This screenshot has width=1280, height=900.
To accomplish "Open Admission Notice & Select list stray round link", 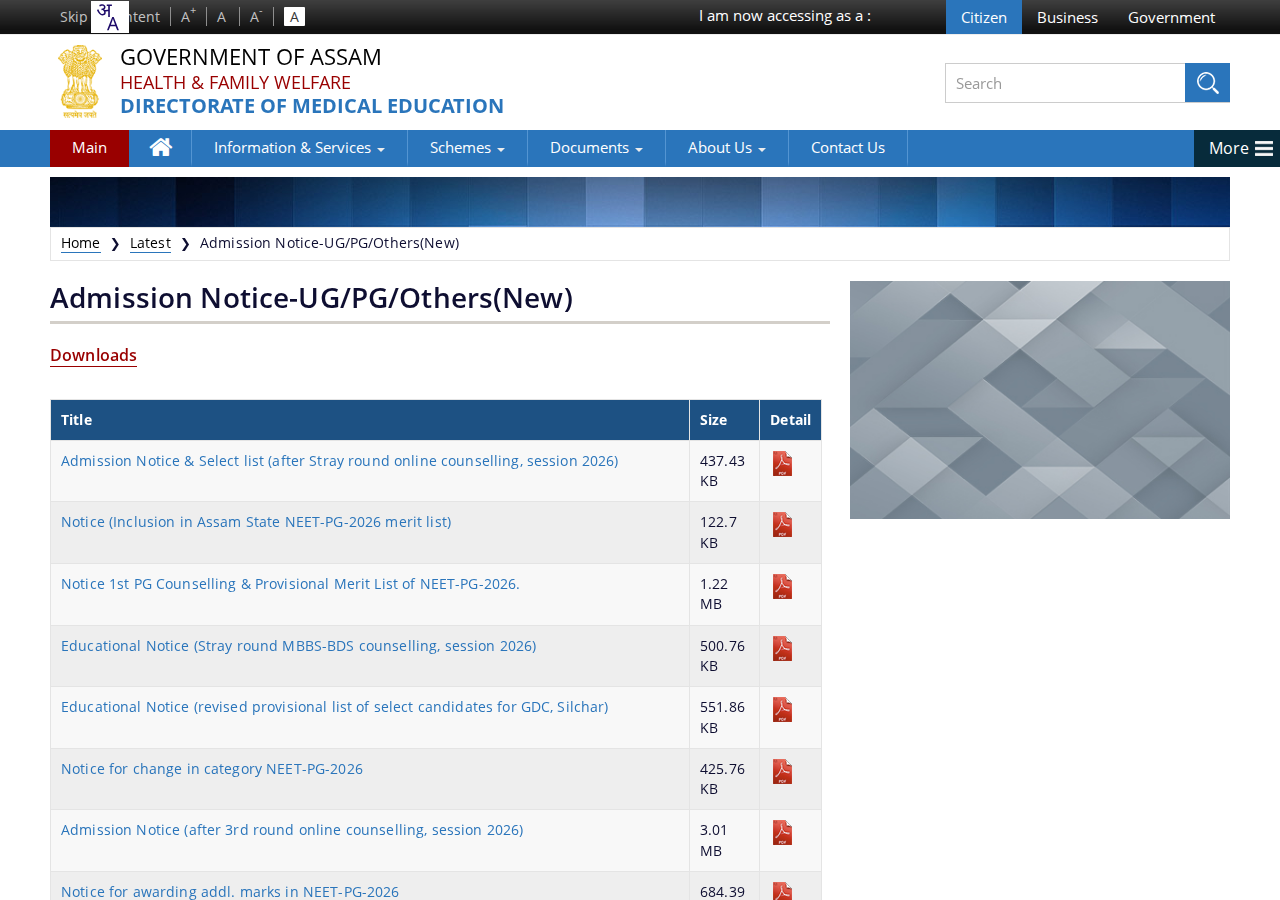I will [339, 461].
